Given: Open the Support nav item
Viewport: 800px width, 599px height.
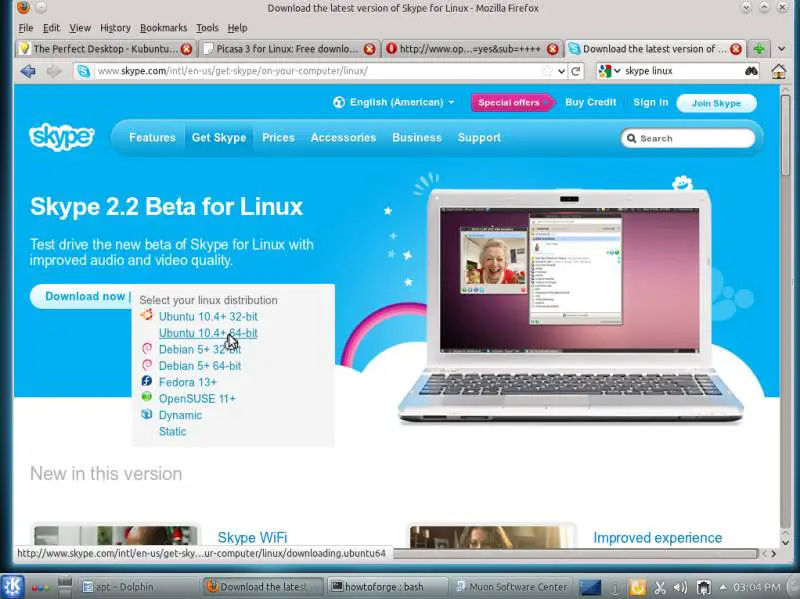Looking at the screenshot, I should pyautogui.click(x=479, y=138).
